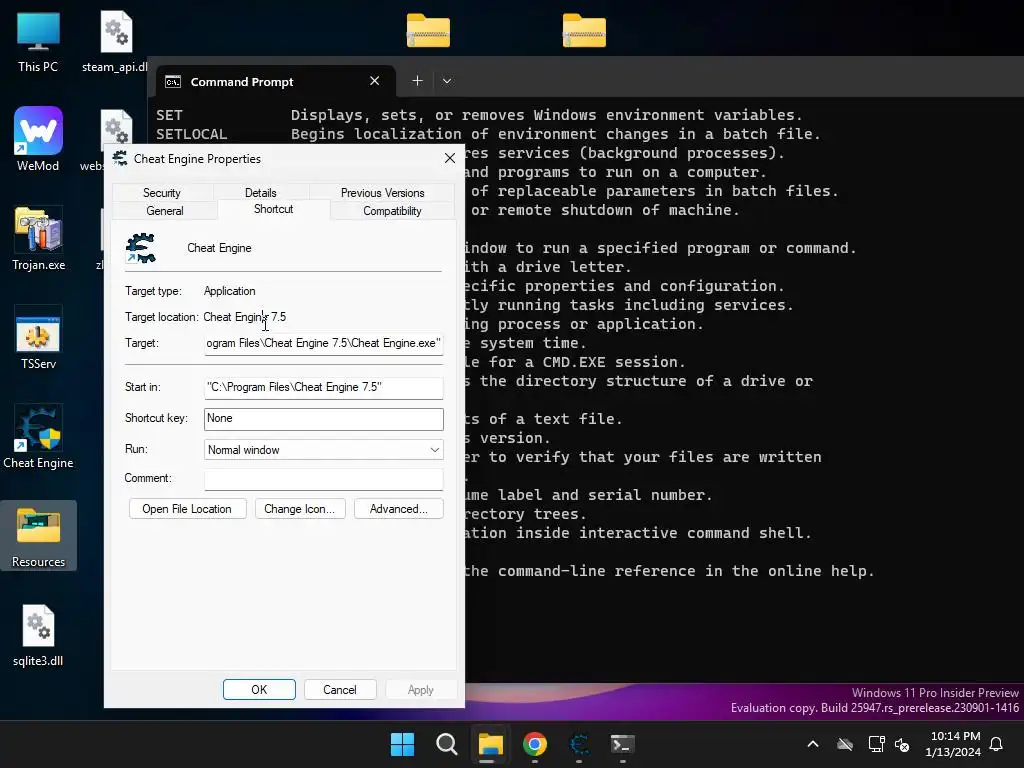The image size is (1024, 768).
Task: Close the Cheat Engine Properties window
Action: tap(450, 159)
